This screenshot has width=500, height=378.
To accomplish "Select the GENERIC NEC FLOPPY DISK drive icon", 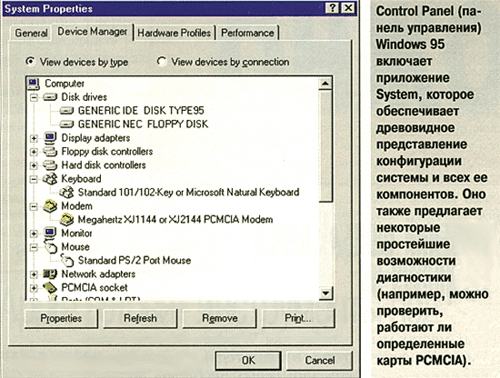I will point(67,124).
